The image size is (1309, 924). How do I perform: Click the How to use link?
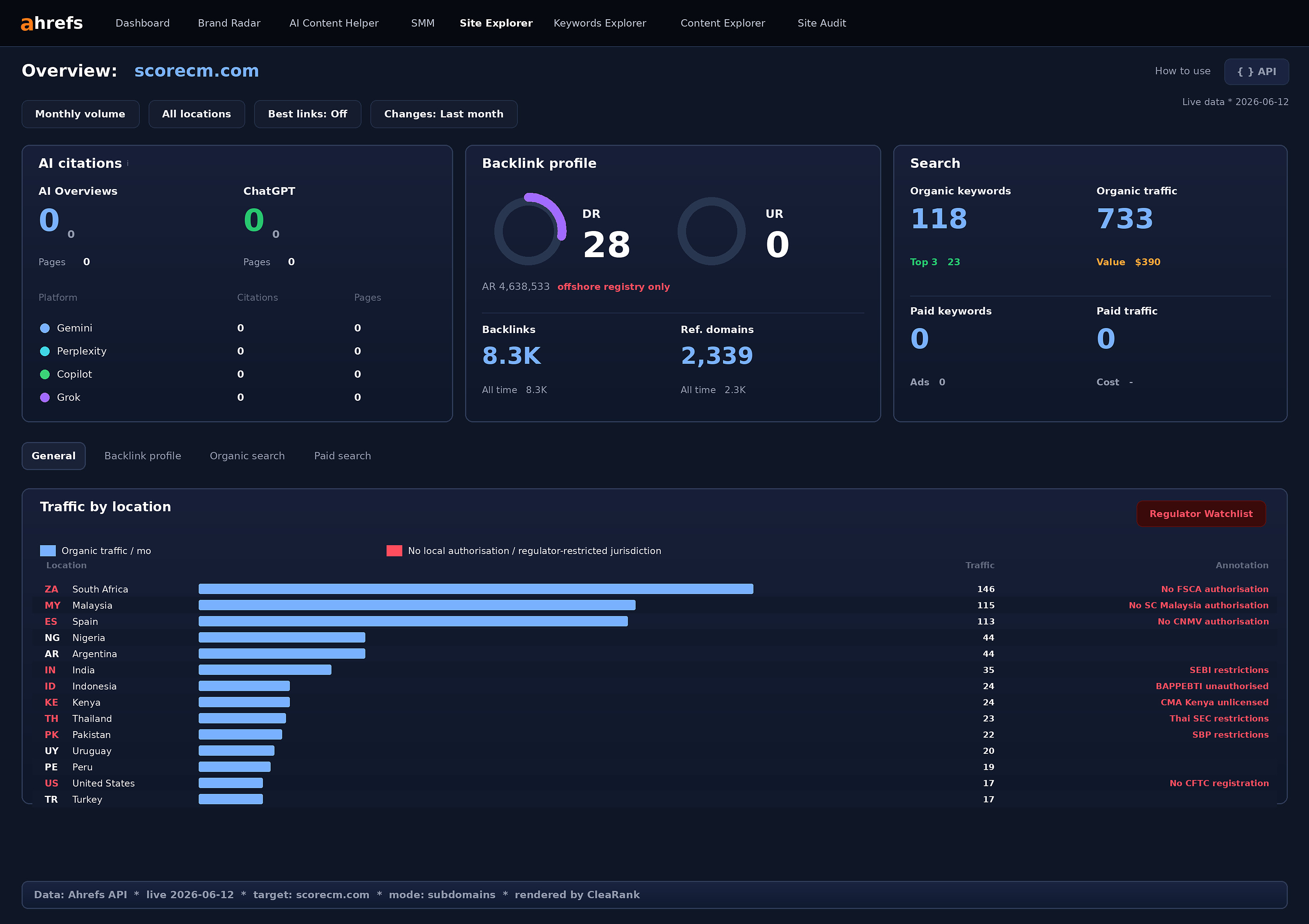pyautogui.click(x=1182, y=71)
